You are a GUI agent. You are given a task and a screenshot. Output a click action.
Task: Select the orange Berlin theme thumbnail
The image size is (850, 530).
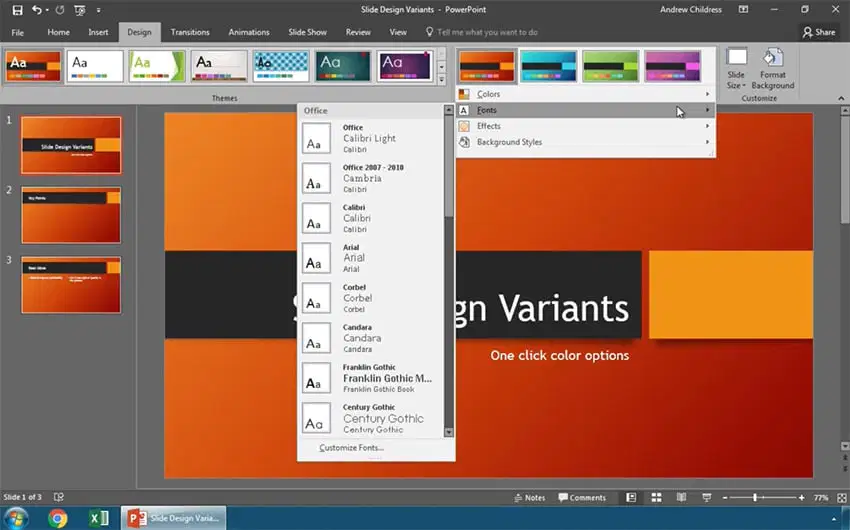point(34,66)
